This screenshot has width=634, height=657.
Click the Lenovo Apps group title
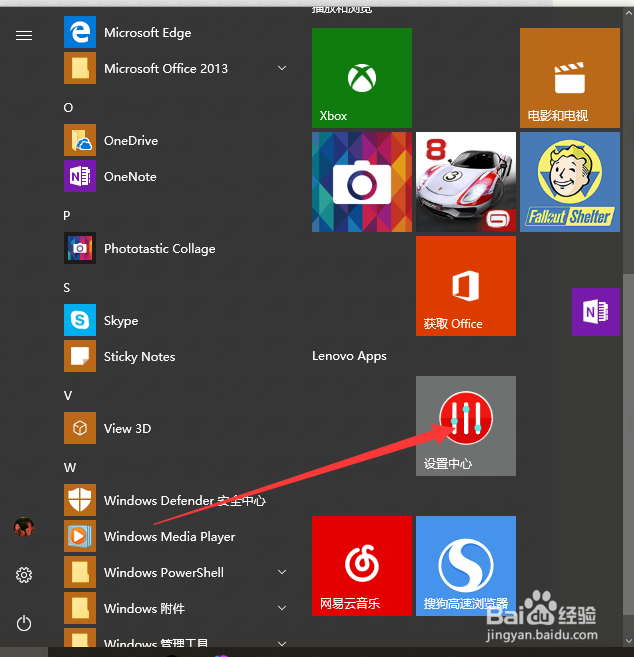click(349, 356)
